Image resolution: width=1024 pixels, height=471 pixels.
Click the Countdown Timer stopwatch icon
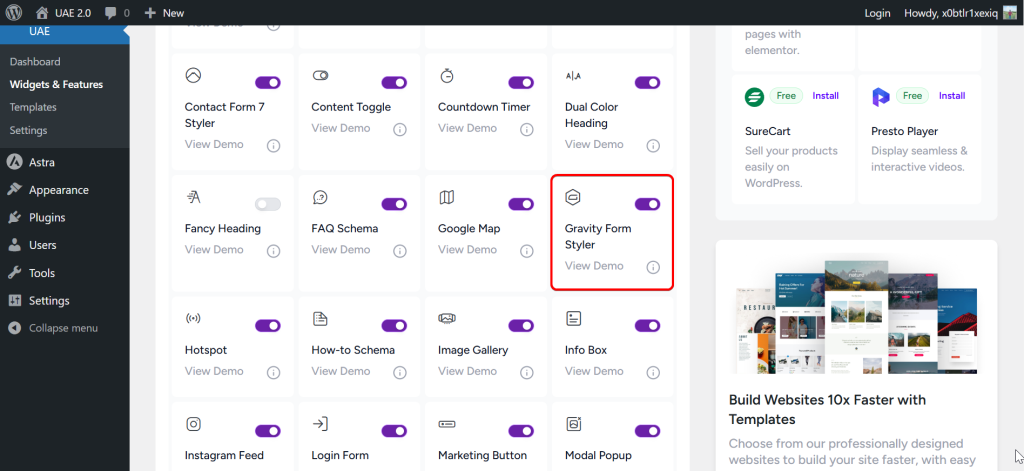click(x=447, y=75)
